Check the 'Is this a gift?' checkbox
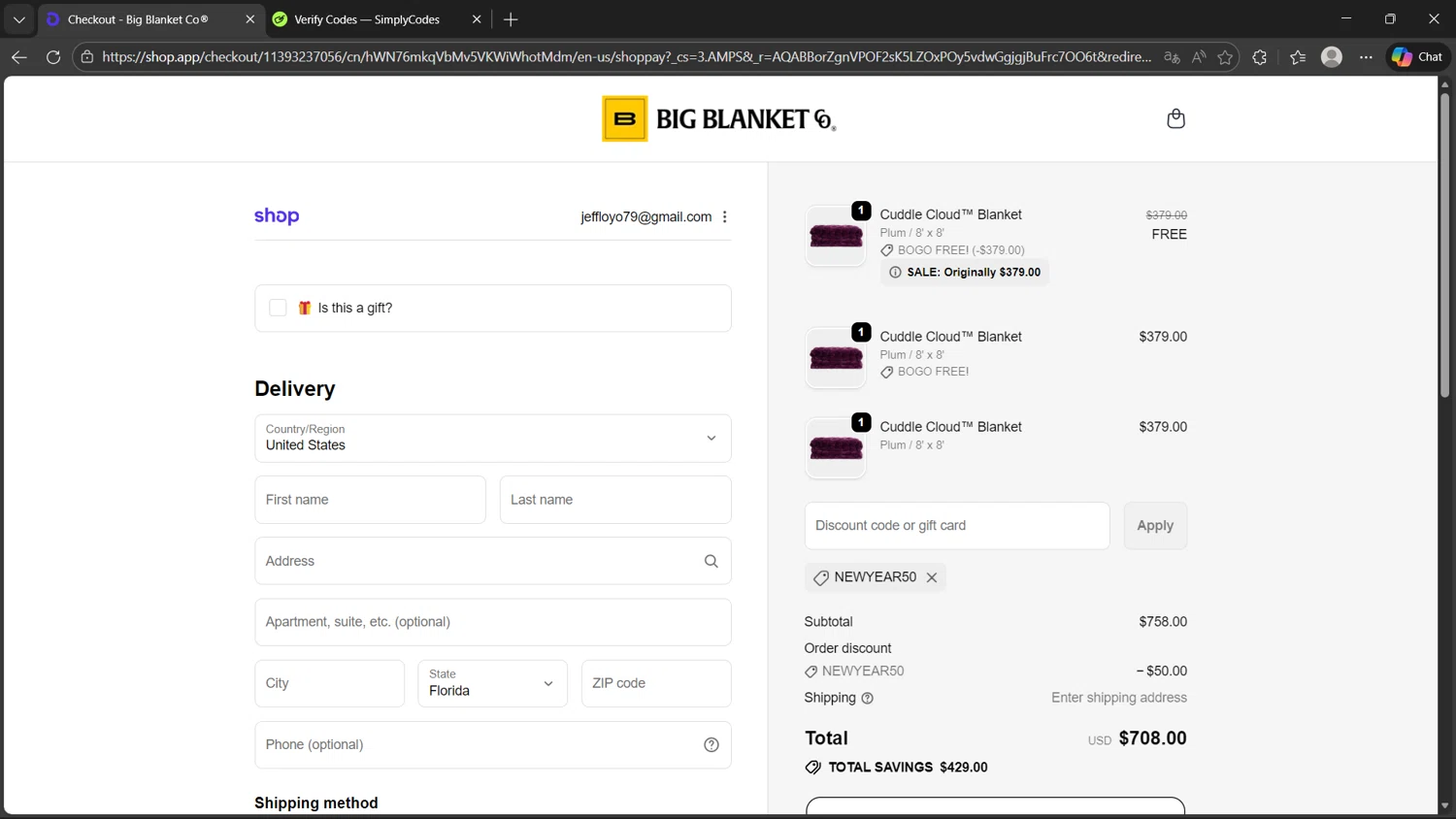Viewport: 1456px width, 819px height. point(278,309)
